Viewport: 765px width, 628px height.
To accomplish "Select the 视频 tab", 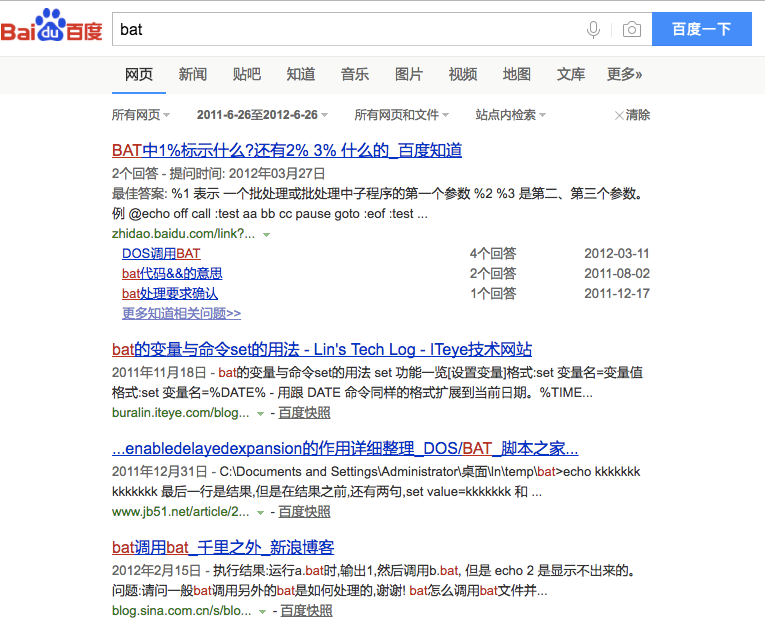I will pyautogui.click(x=463, y=74).
